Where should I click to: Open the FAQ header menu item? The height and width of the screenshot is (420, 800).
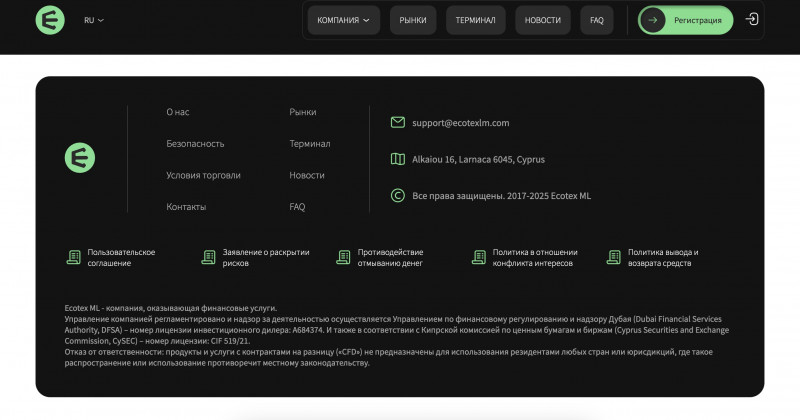tap(597, 20)
